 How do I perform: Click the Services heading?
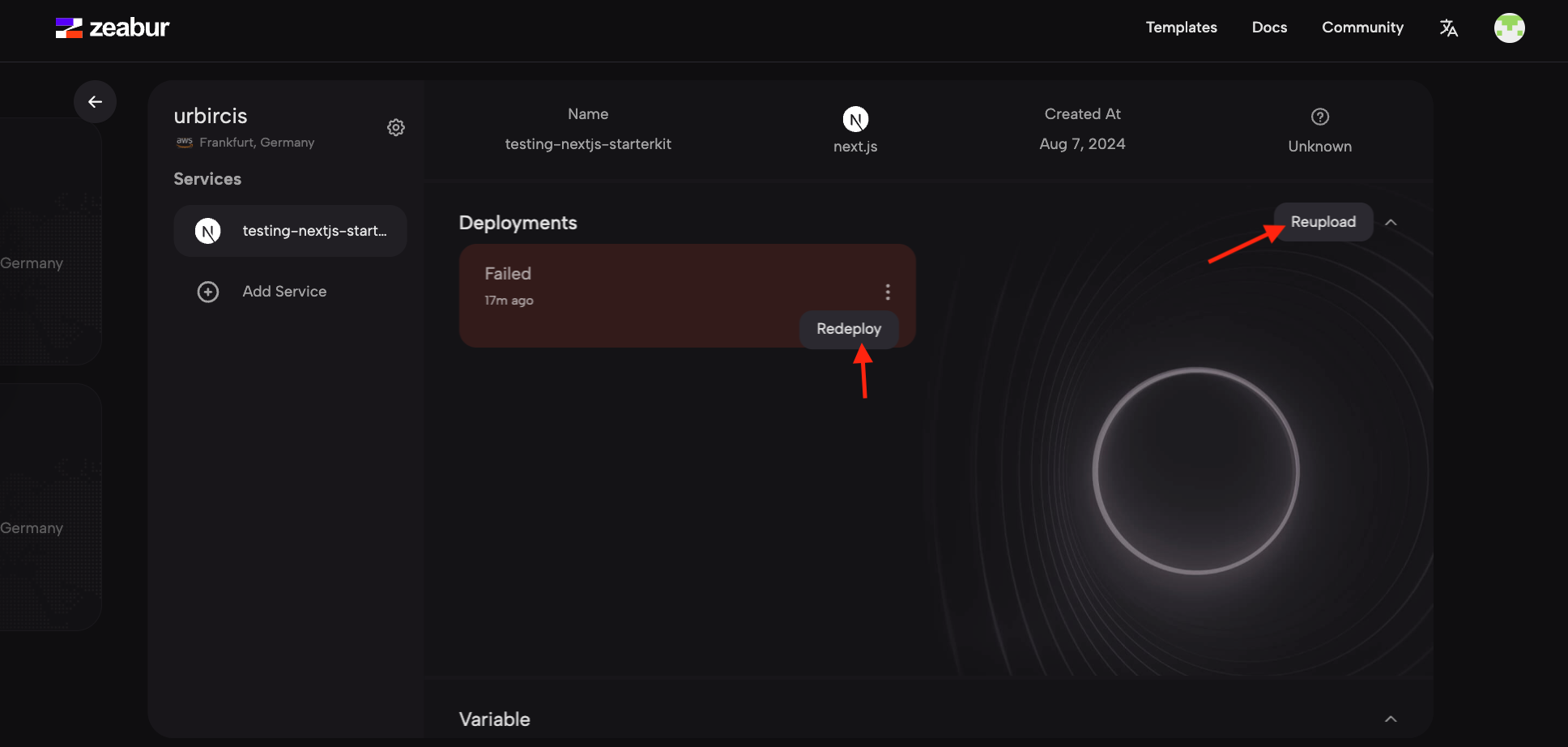point(207,179)
